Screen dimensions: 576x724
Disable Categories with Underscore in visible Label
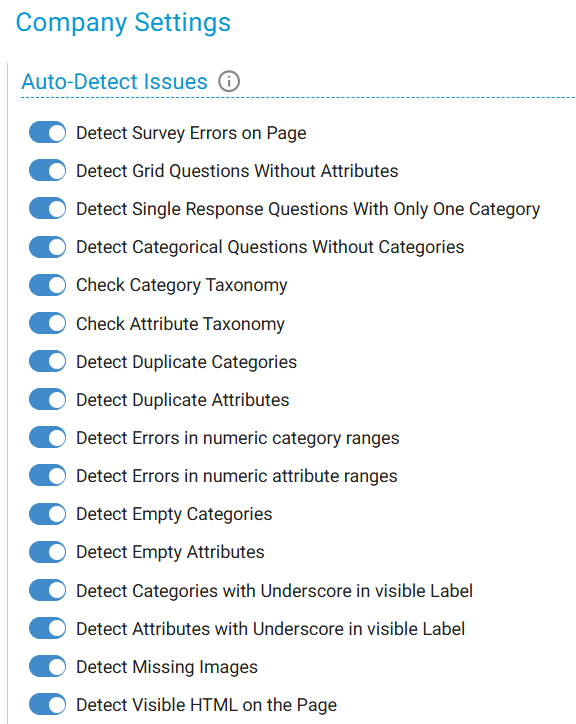tap(48, 590)
